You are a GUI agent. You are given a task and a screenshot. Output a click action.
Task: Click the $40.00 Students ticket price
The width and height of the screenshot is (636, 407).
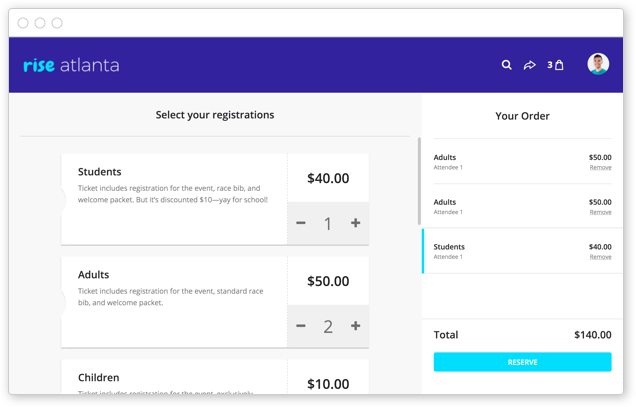(328, 178)
